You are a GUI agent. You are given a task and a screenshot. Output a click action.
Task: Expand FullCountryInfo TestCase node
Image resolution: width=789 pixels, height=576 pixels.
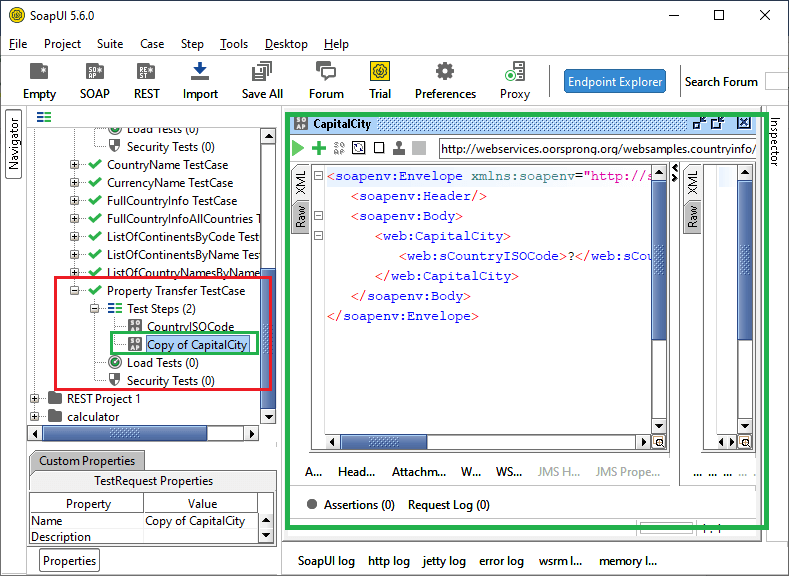tap(74, 201)
